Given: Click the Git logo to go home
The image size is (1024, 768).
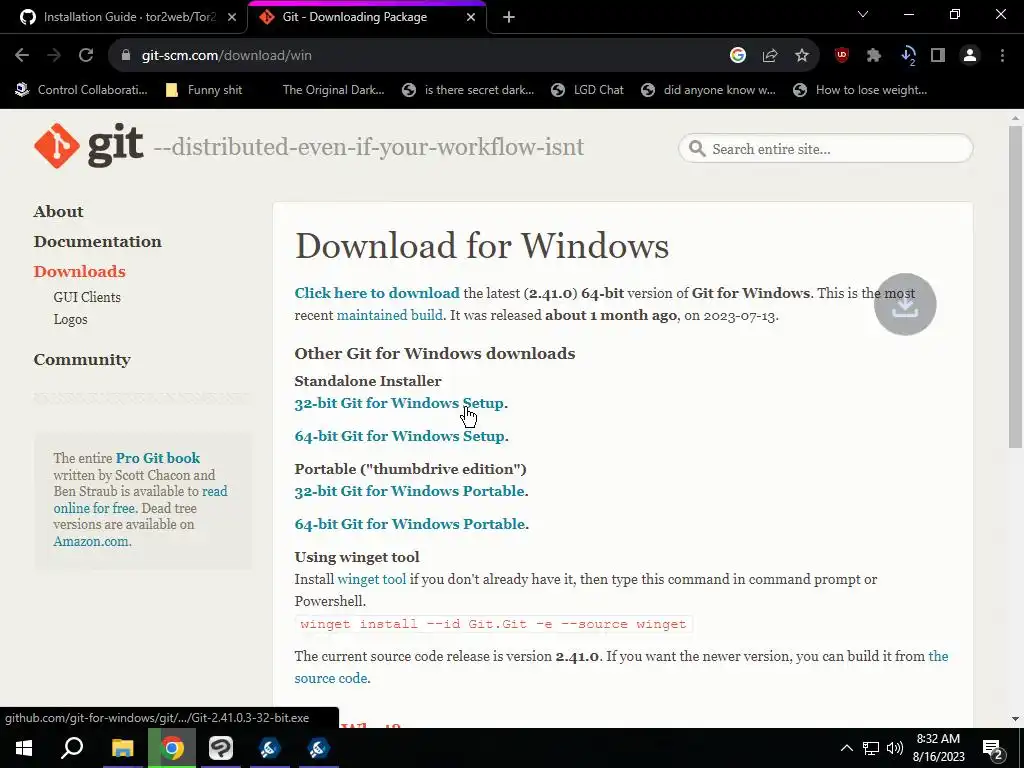Looking at the screenshot, I should point(89,146).
